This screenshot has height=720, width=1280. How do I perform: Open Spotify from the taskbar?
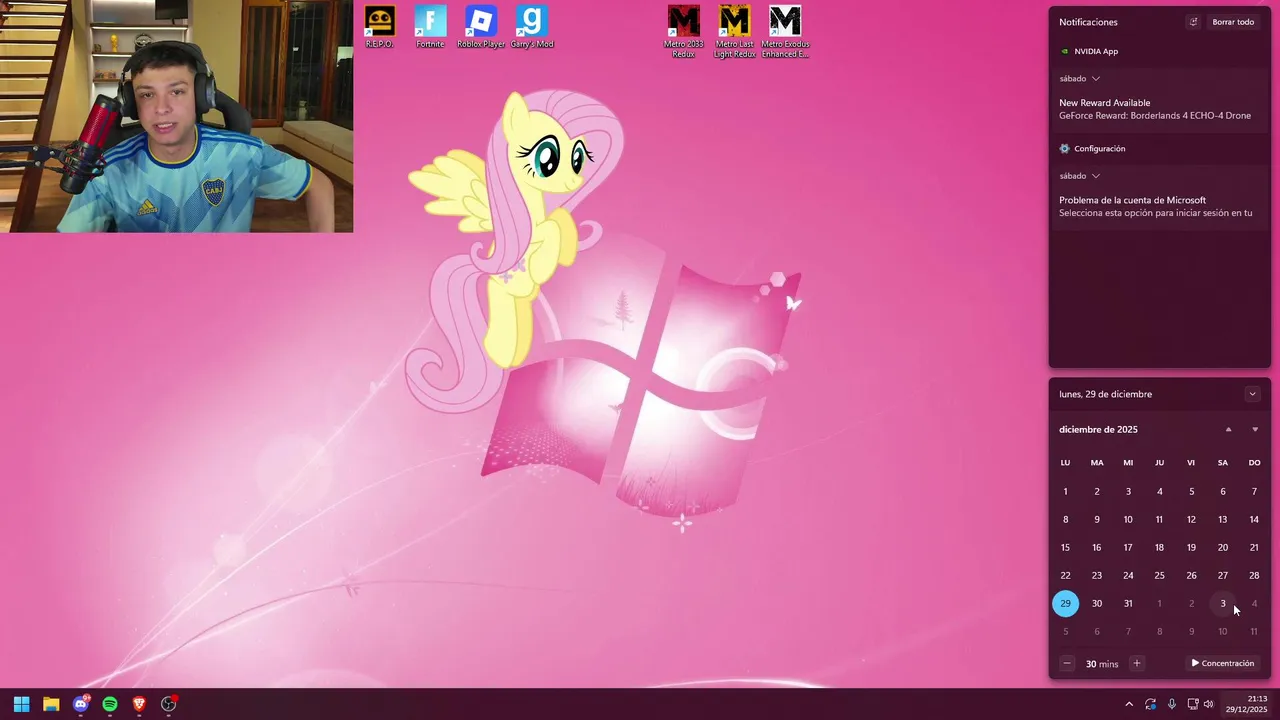pos(110,704)
